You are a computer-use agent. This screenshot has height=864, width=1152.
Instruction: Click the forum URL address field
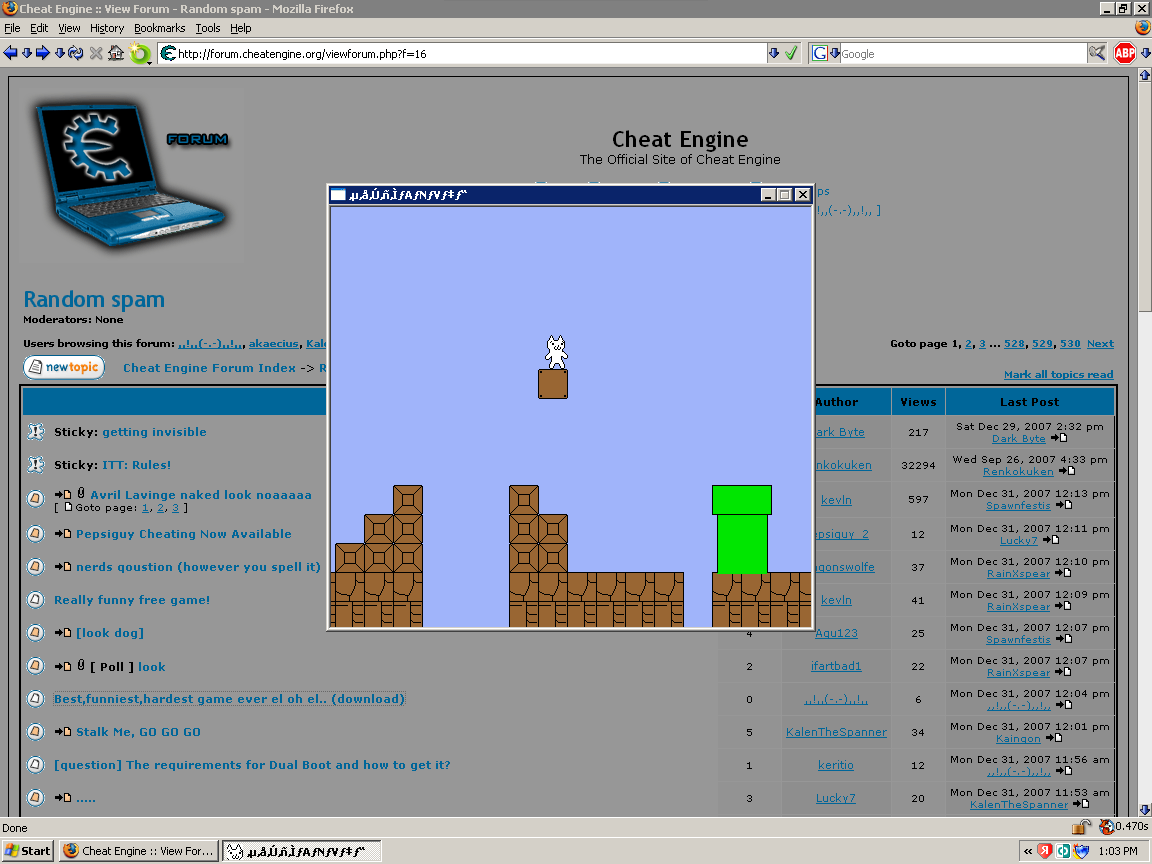coord(470,54)
